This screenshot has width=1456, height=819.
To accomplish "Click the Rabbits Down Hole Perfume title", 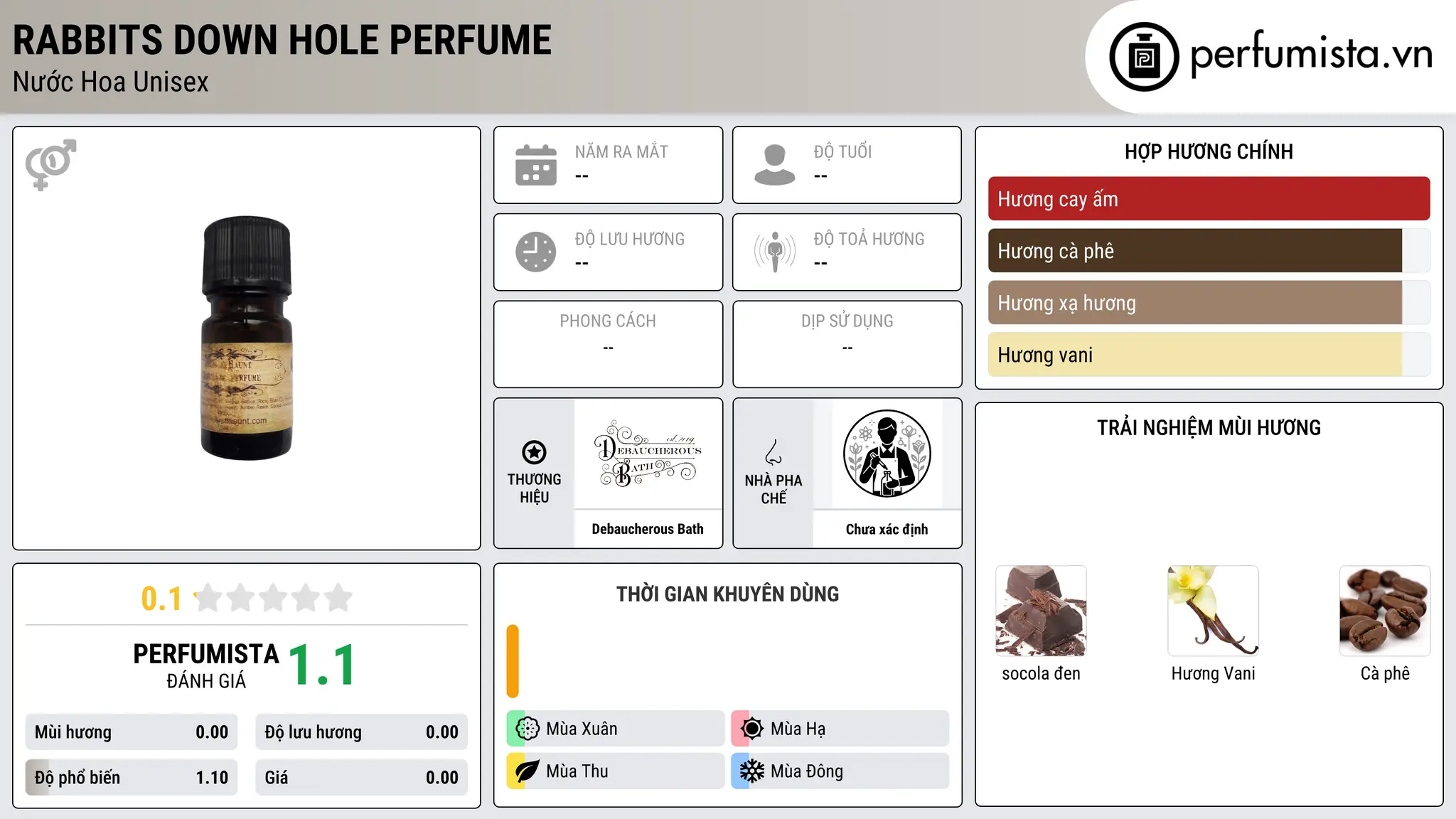I will click(x=282, y=41).
